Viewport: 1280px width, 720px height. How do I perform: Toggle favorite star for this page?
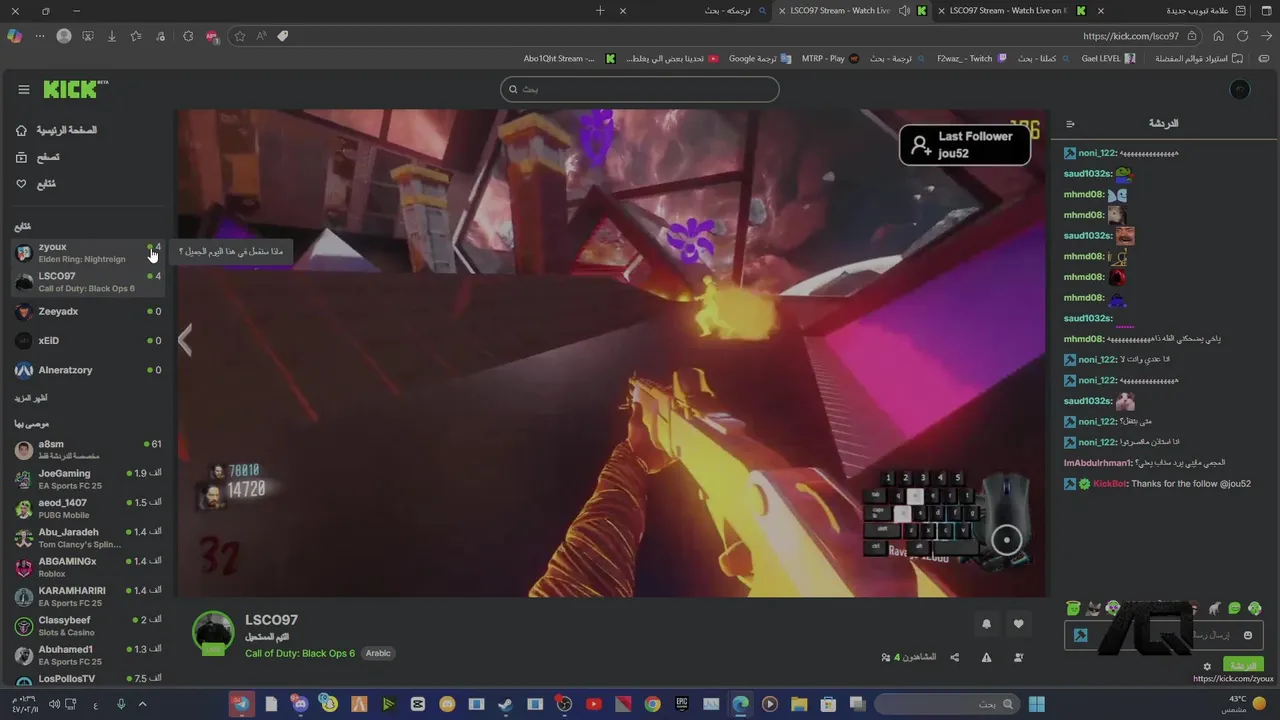(x=240, y=36)
